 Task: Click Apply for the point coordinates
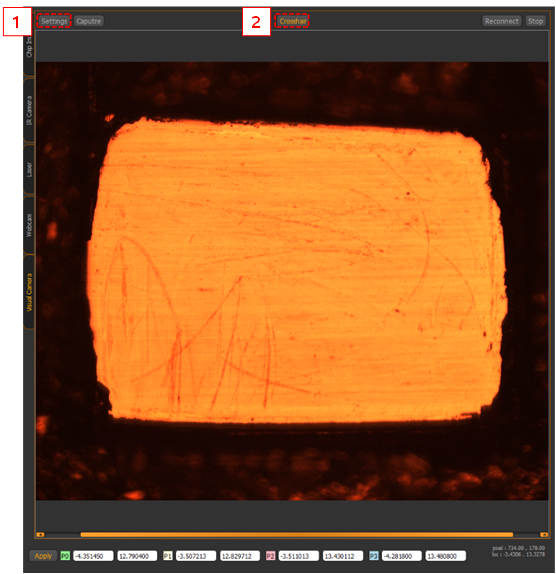(x=43, y=556)
